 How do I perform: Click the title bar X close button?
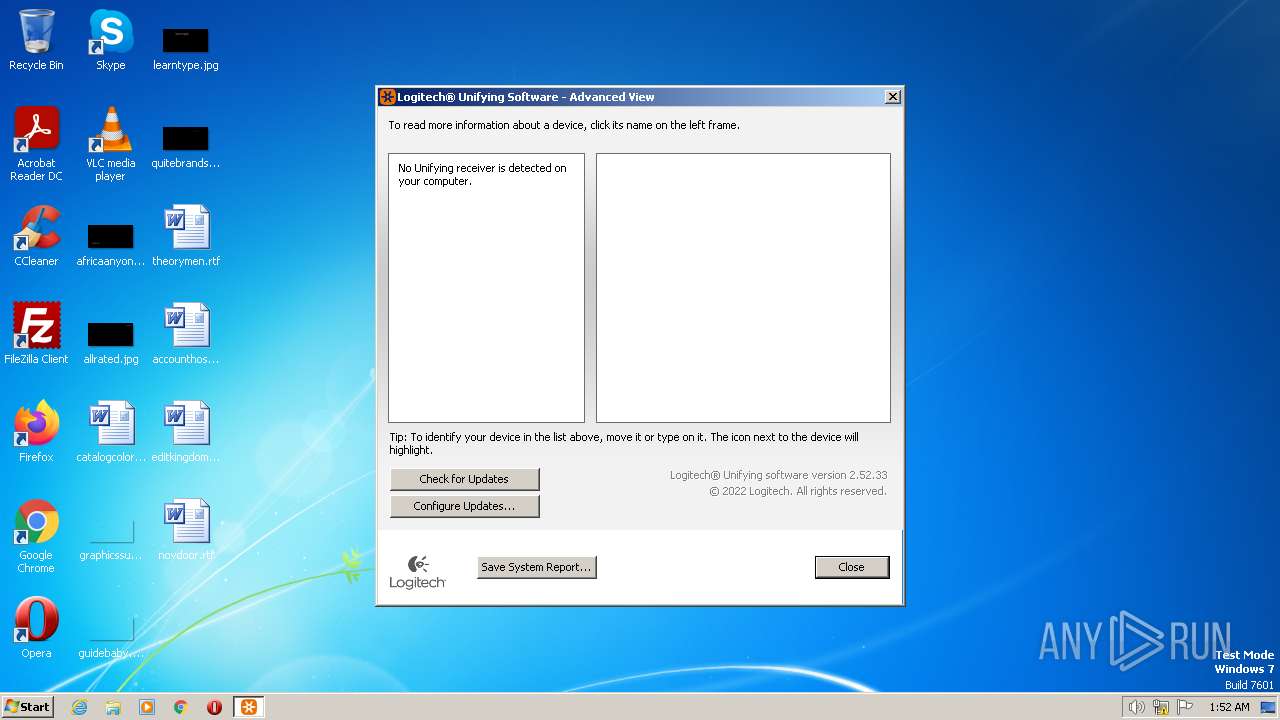click(893, 97)
